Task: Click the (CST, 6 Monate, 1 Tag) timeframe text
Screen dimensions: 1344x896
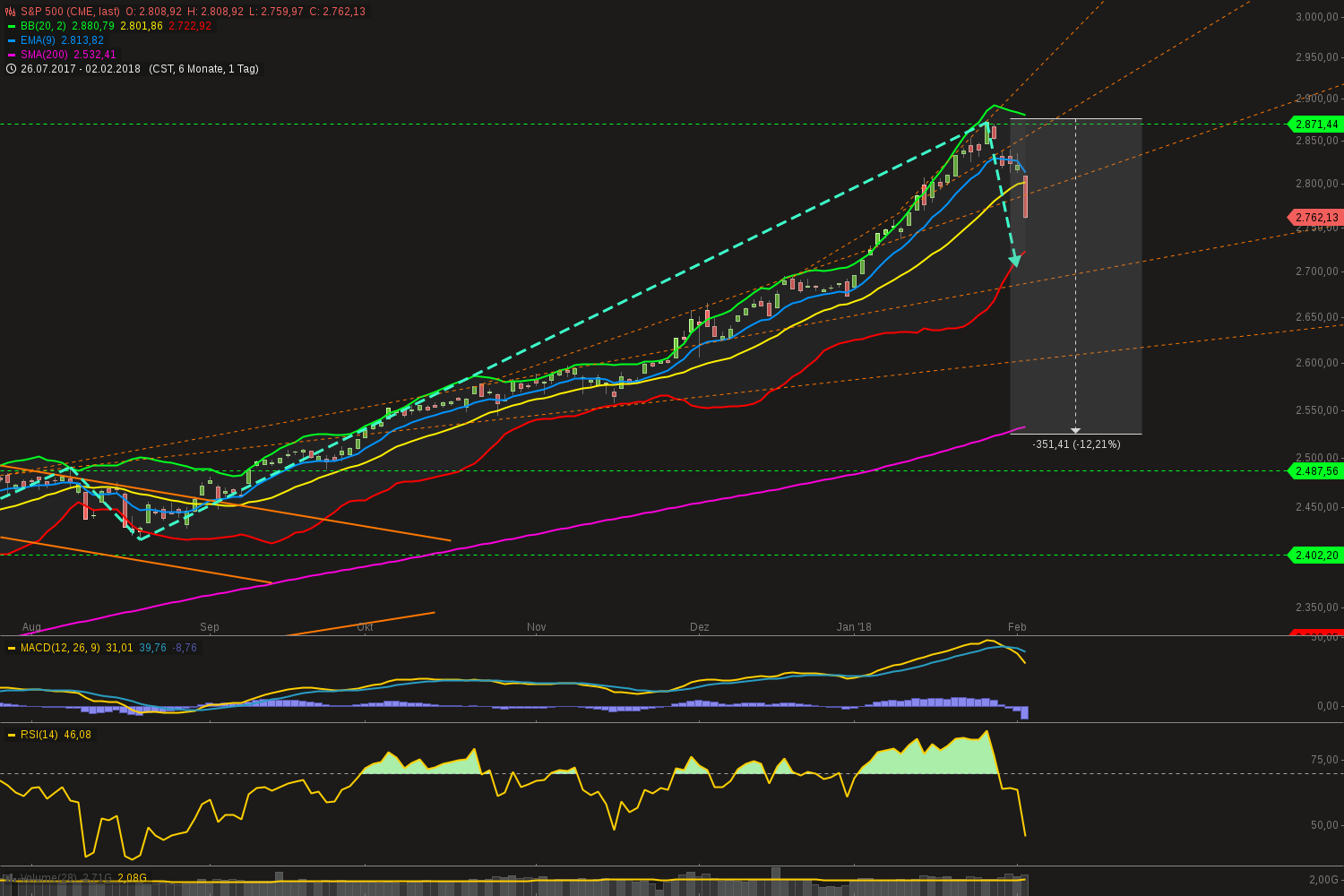Action: pyautogui.click(x=203, y=69)
